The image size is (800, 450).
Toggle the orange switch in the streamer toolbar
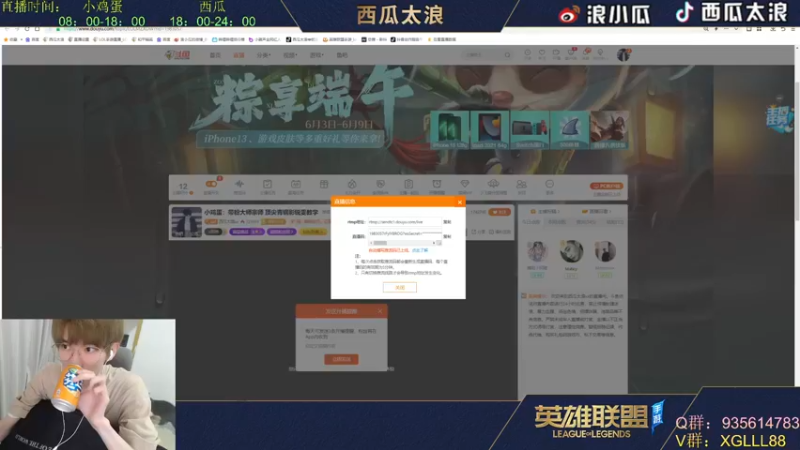[x=211, y=184]
